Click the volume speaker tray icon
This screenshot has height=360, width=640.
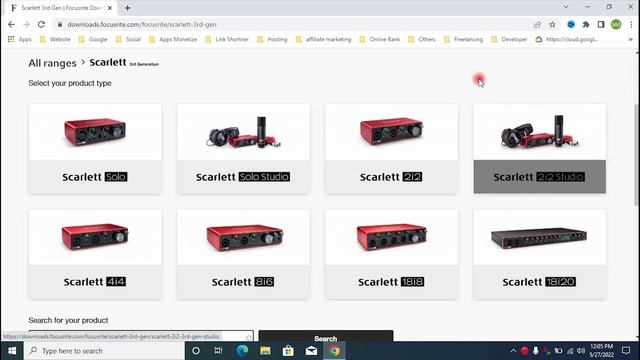point(581,351)
